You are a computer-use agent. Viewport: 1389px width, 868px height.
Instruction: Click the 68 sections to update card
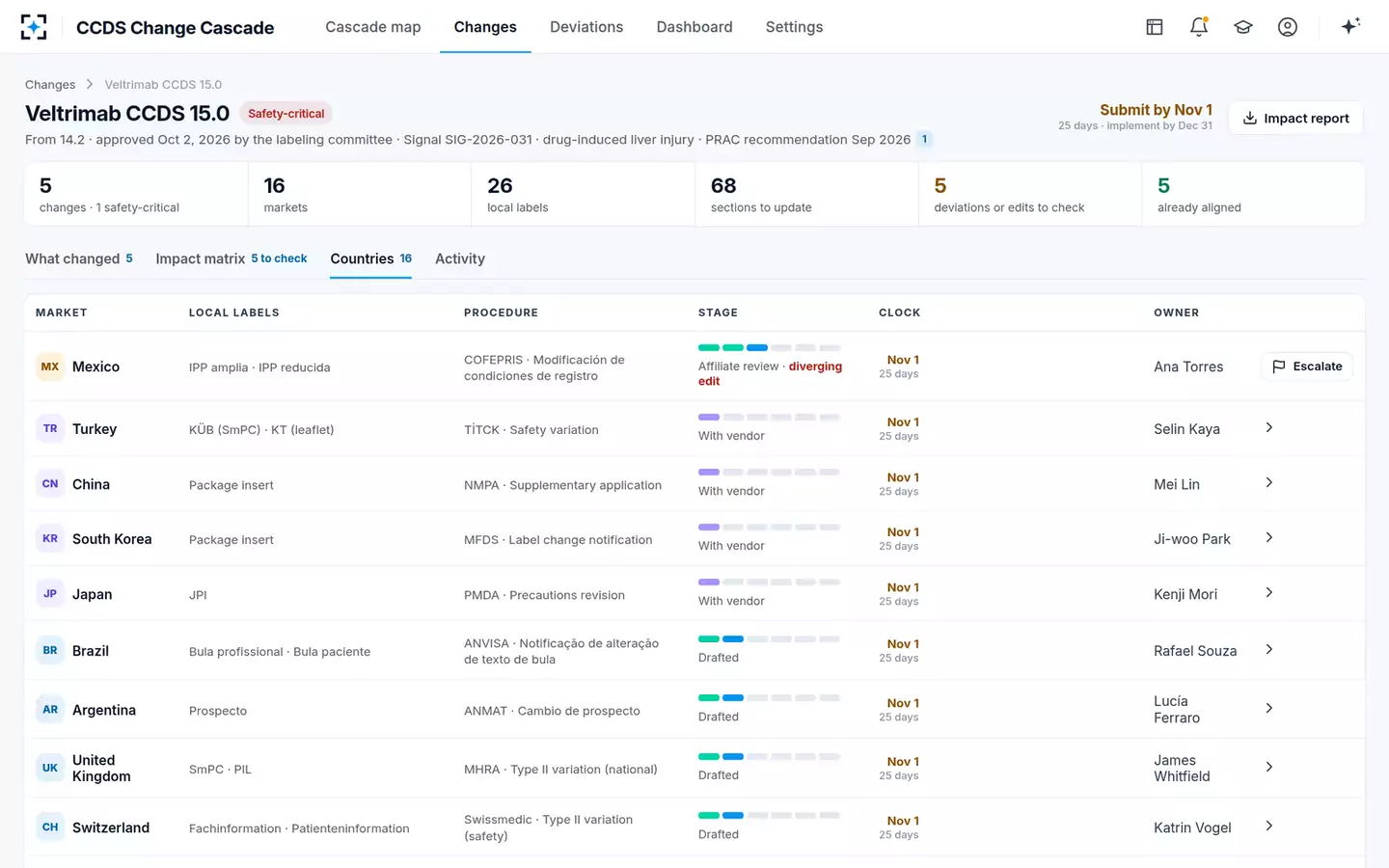pyautogui.click(x=806, y=194)
